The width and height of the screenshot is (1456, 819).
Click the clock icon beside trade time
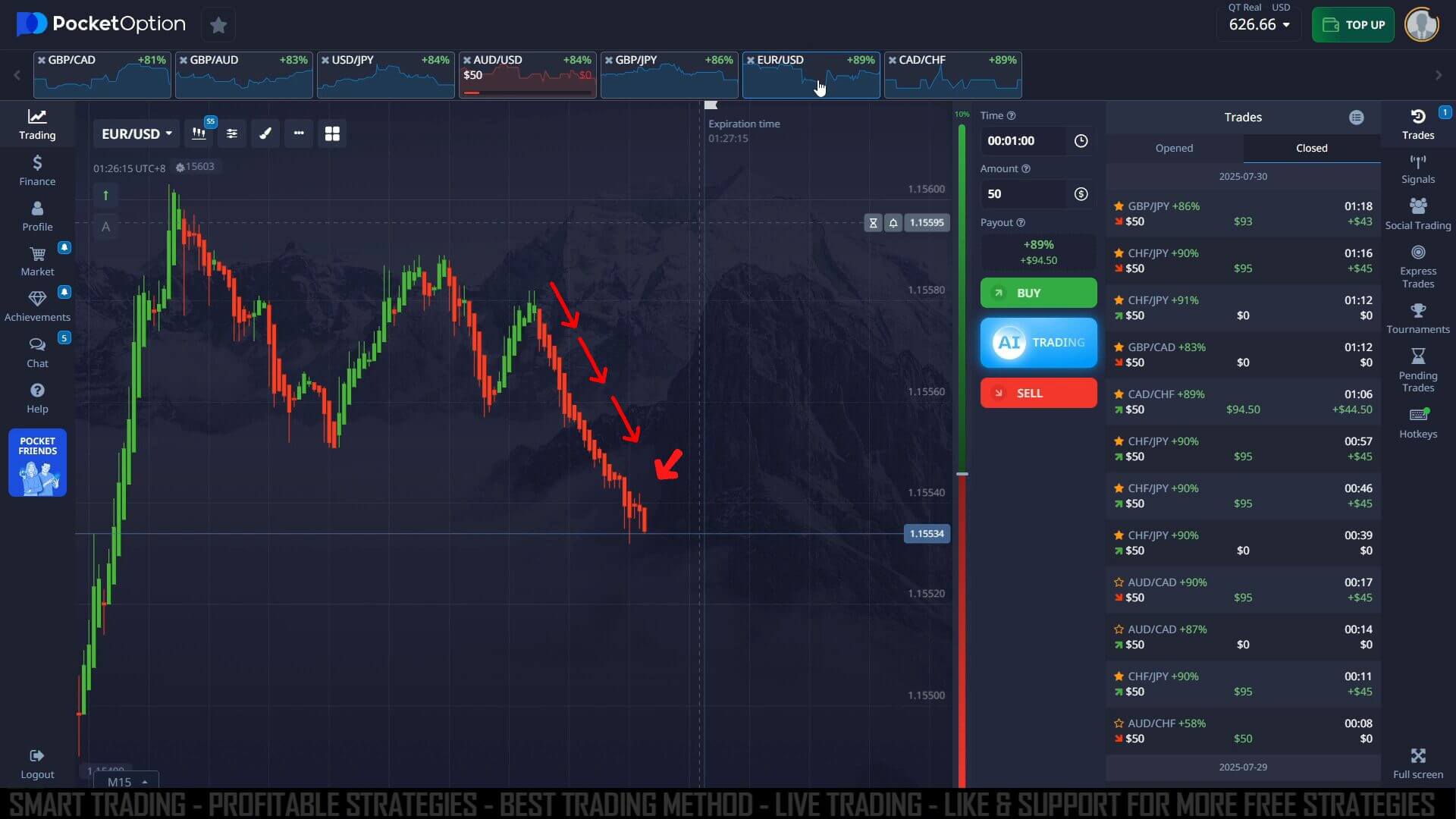tap(1081, 141)
